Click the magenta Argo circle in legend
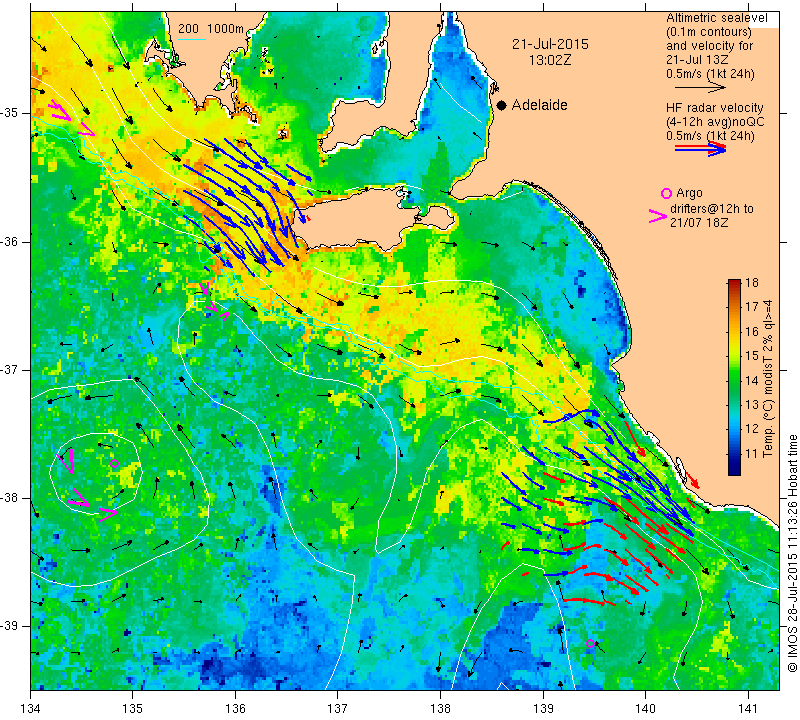800x720 pixels. click(x=666, y=193)
